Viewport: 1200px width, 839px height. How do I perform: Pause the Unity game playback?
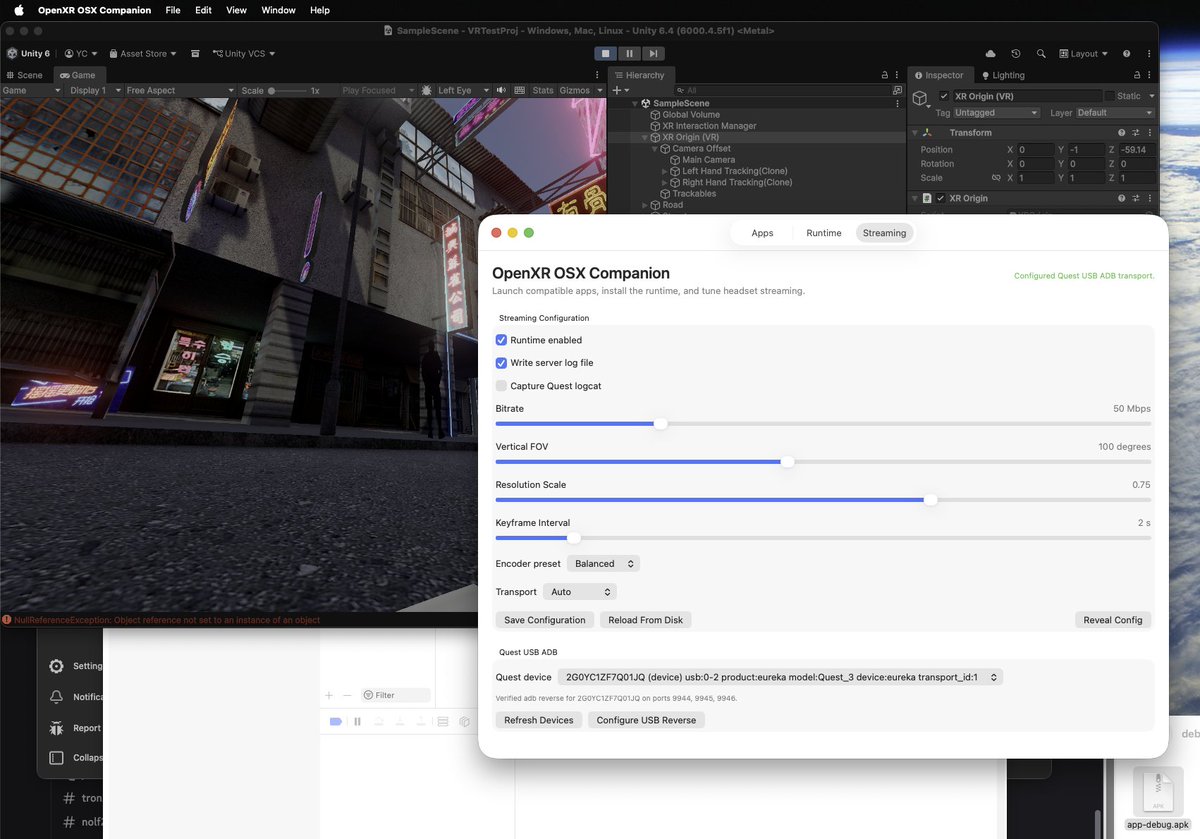[629, 53]
